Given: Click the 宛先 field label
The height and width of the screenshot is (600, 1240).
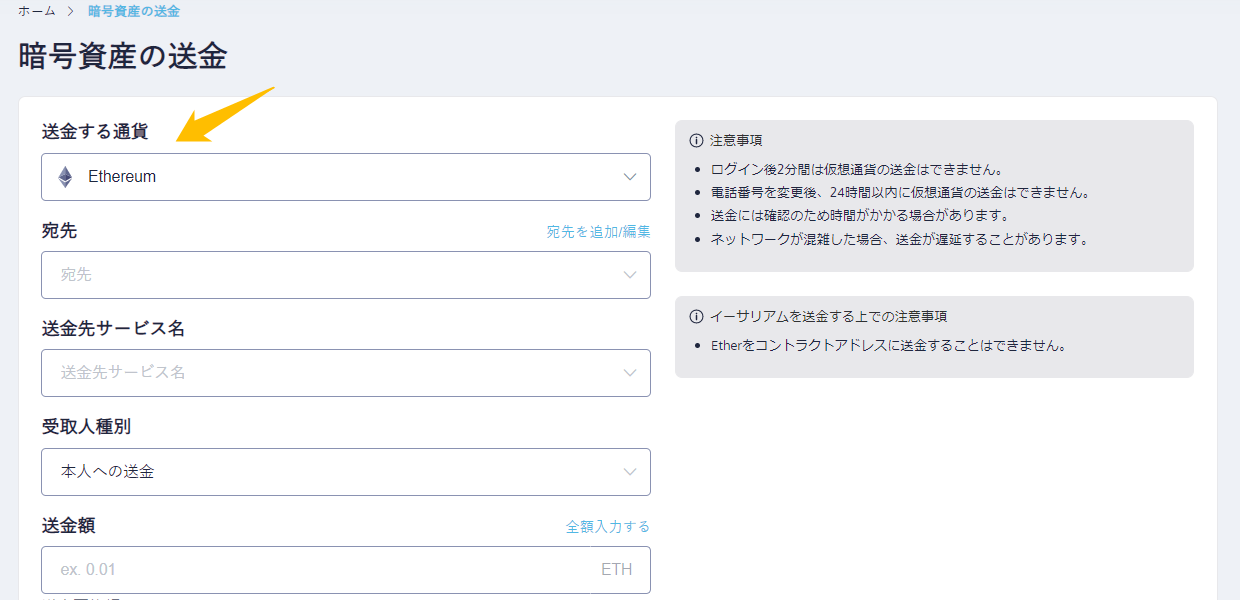Looking at the screenshot, I should click(x=59, y=230).
